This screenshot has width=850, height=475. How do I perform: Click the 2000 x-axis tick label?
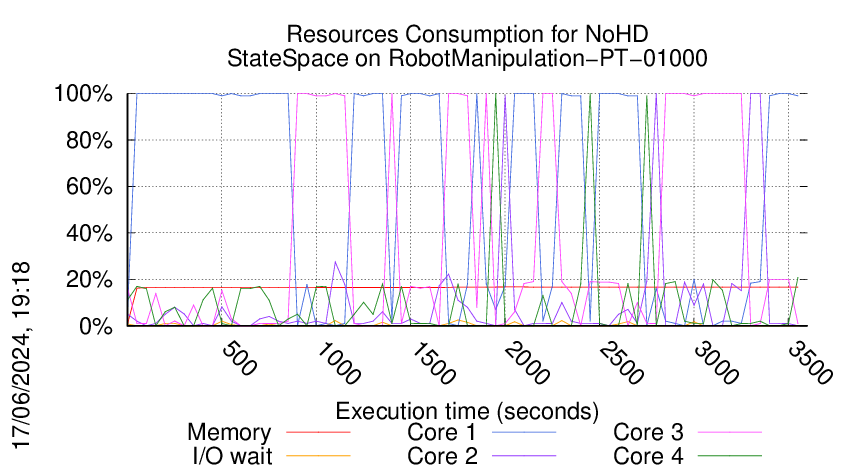[526, 363]
